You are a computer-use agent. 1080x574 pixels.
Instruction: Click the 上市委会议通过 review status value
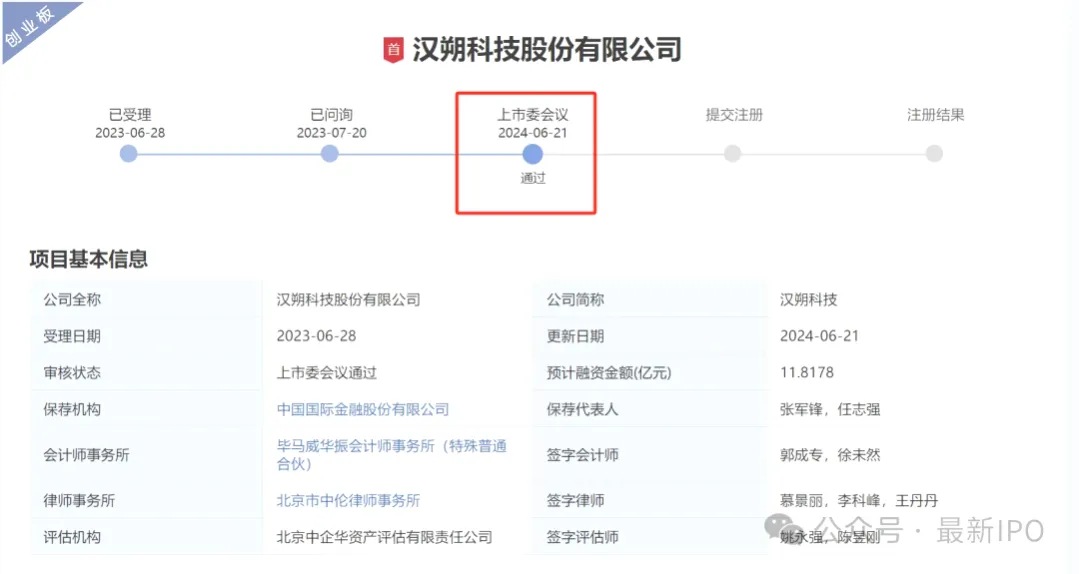coord(326,373)
